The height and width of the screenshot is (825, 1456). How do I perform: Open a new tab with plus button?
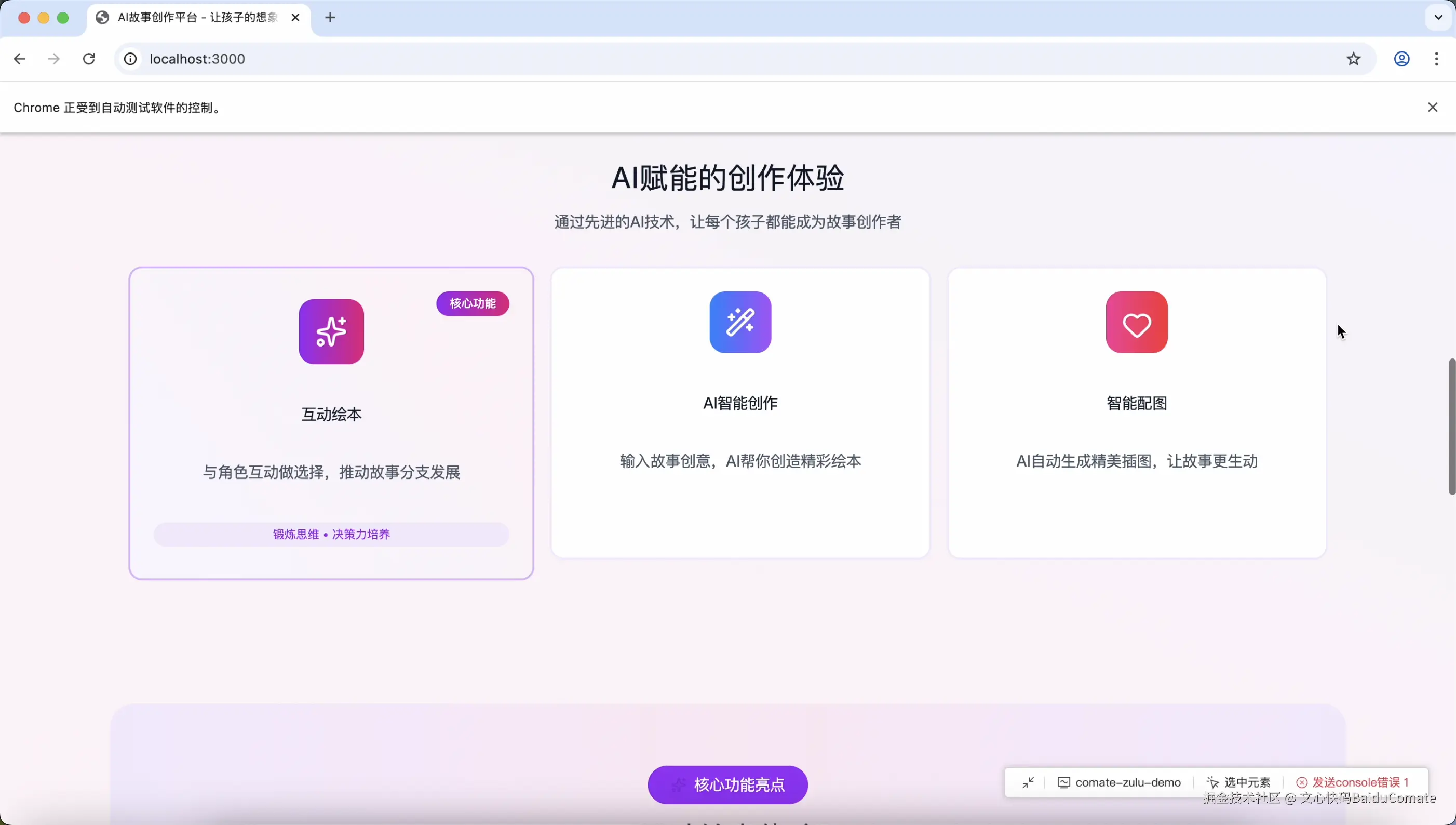click(x=330, y=18)
